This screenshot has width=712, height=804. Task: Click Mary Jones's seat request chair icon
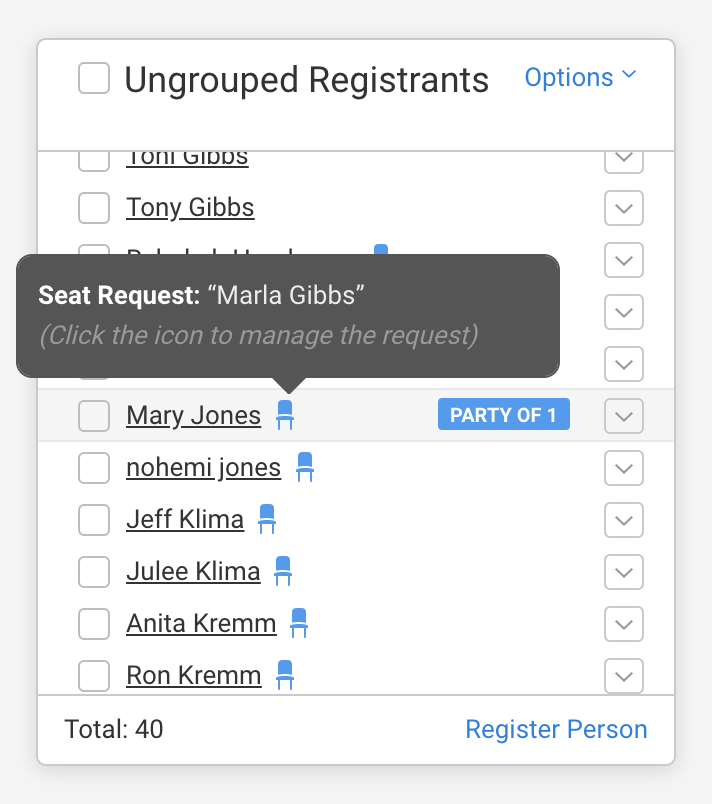[285, 415]
